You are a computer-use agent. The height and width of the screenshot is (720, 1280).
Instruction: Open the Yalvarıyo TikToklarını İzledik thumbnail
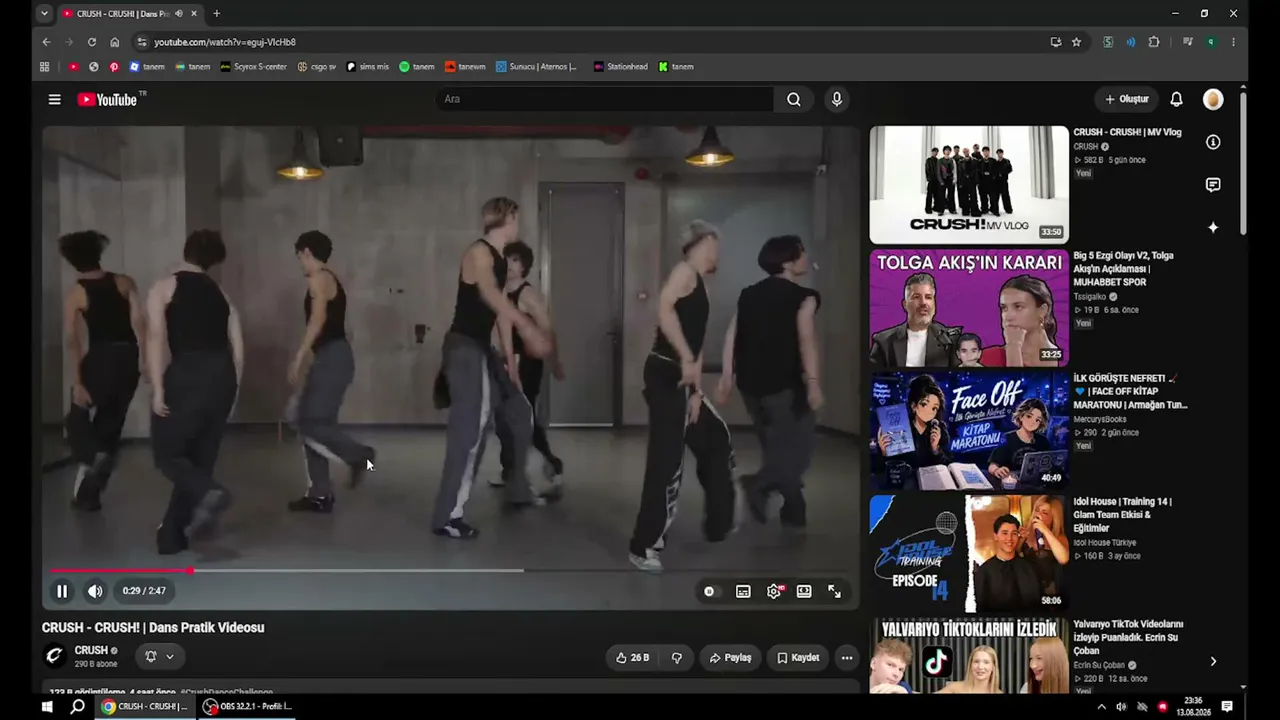[x=969, y=656]
